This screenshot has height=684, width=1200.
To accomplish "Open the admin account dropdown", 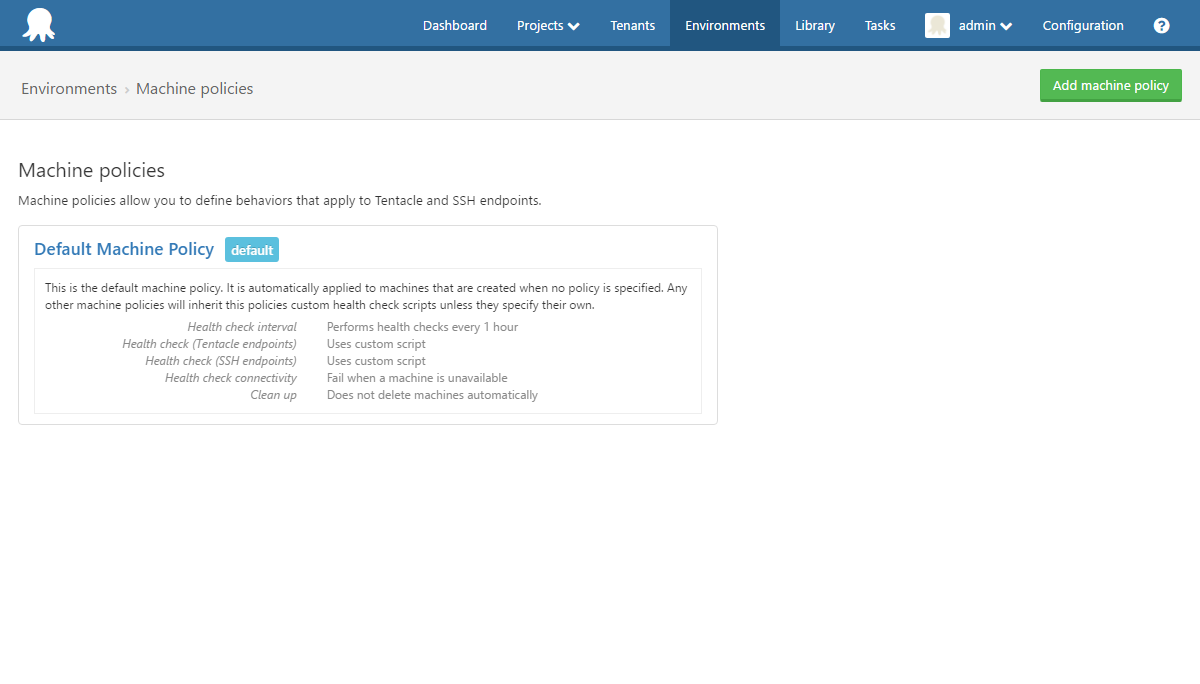I will [x=982, y=25].
